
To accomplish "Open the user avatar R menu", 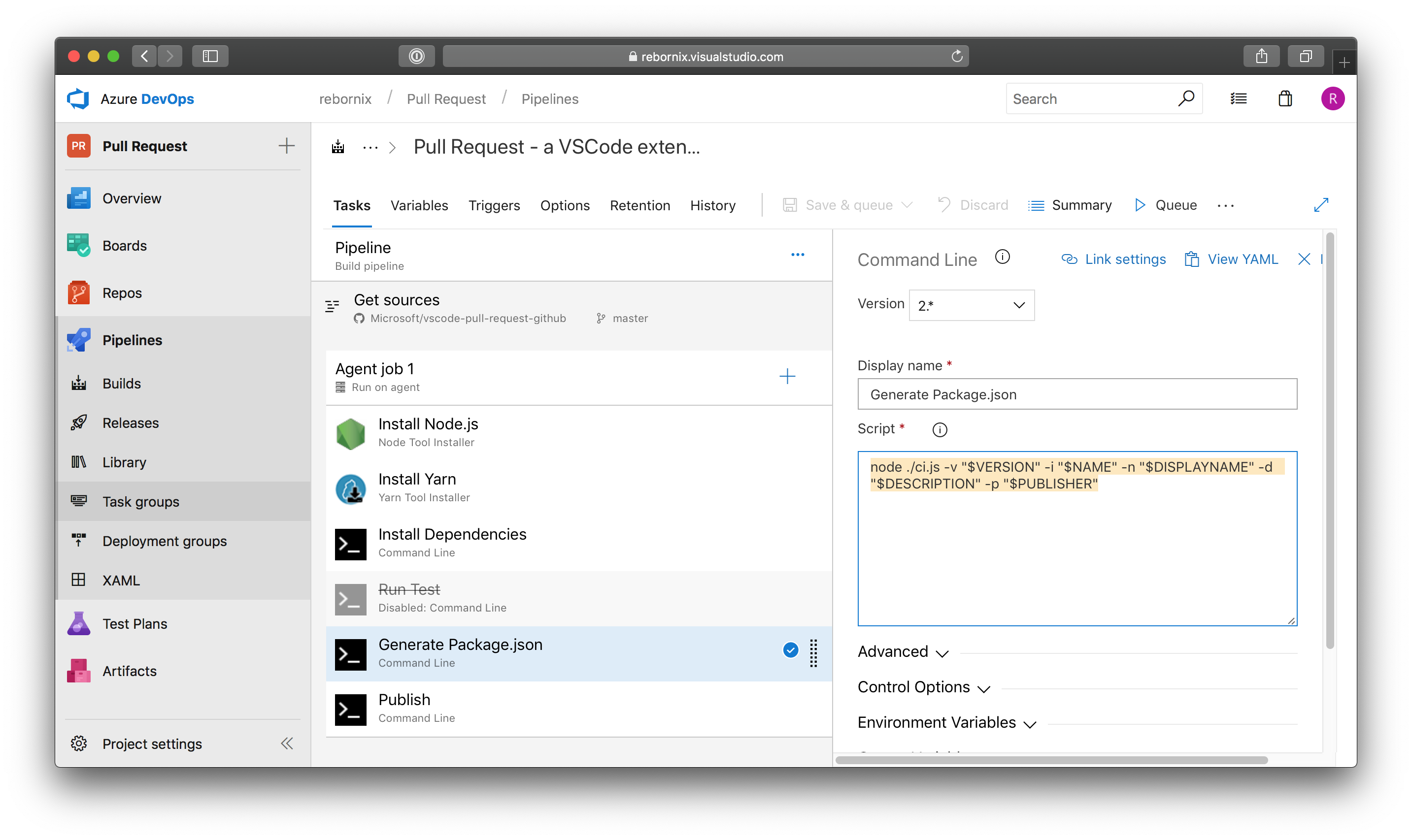I will click(x=1332, y=98).
